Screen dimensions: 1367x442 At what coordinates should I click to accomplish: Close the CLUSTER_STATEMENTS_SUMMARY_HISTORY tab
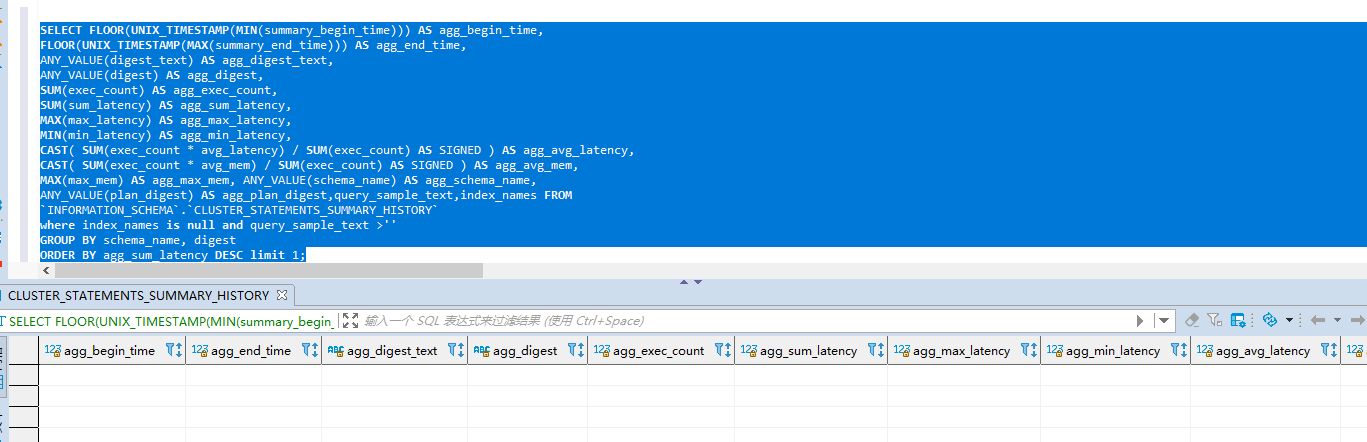282,295
